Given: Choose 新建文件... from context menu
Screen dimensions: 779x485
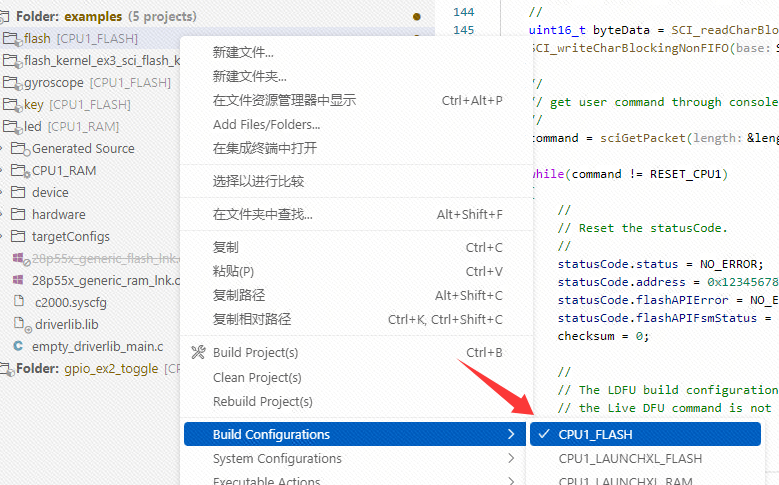Looking at the screenshot, I should click(355, 52).
